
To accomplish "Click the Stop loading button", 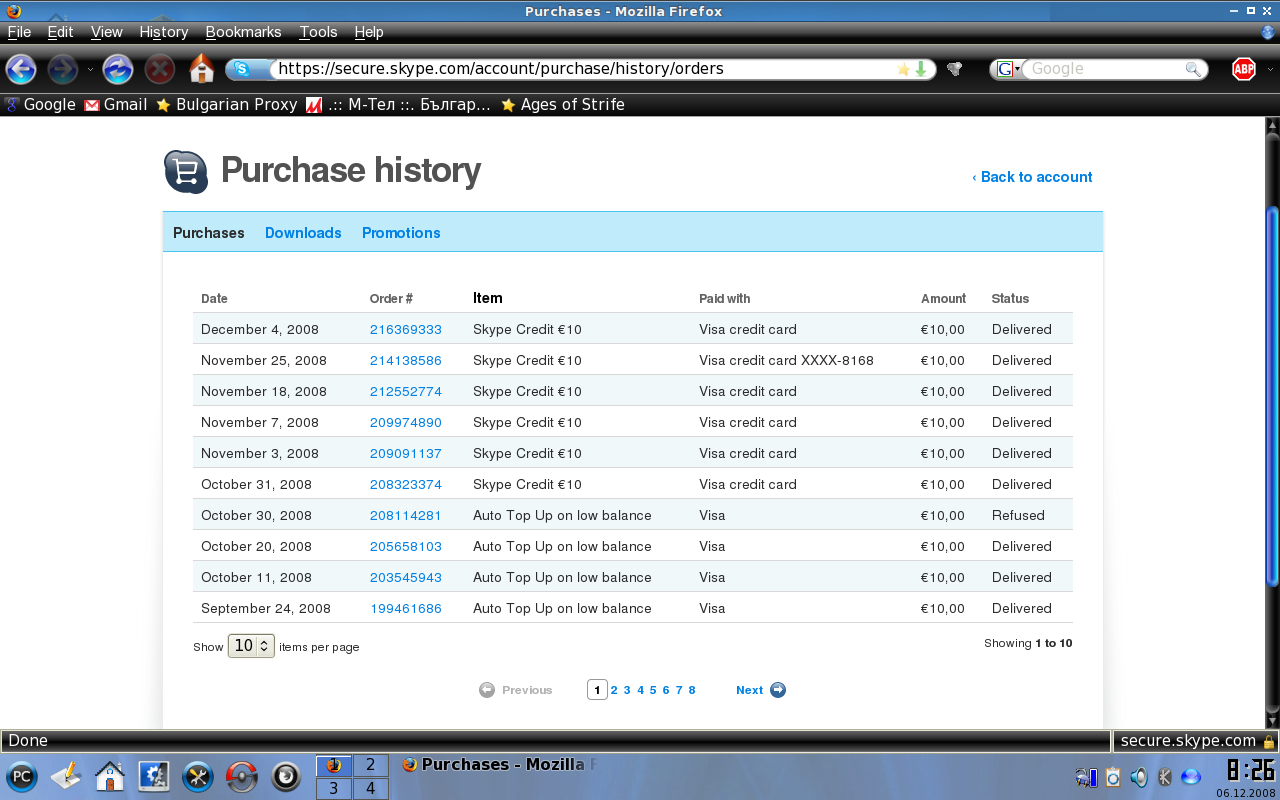I will coord(159,69).
